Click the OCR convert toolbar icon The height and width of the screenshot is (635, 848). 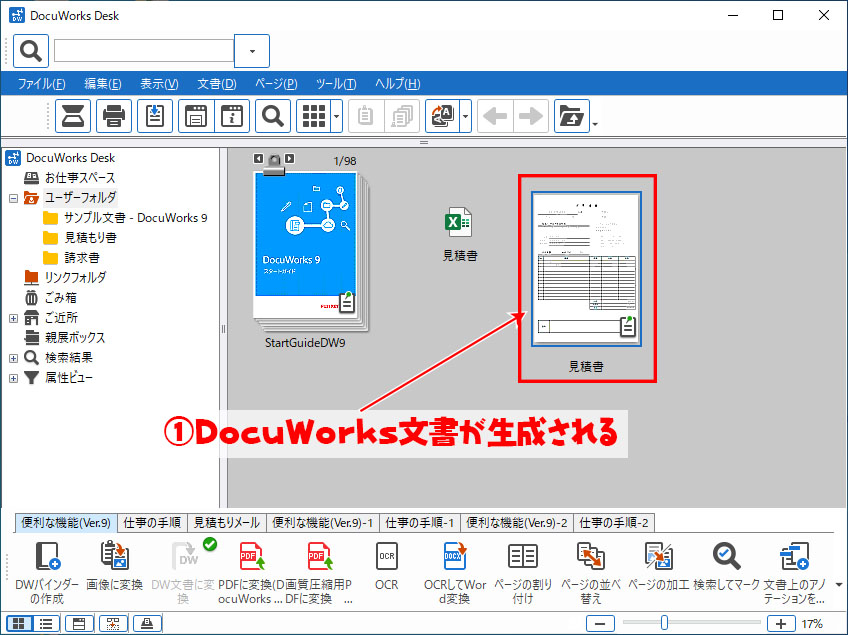442,116
